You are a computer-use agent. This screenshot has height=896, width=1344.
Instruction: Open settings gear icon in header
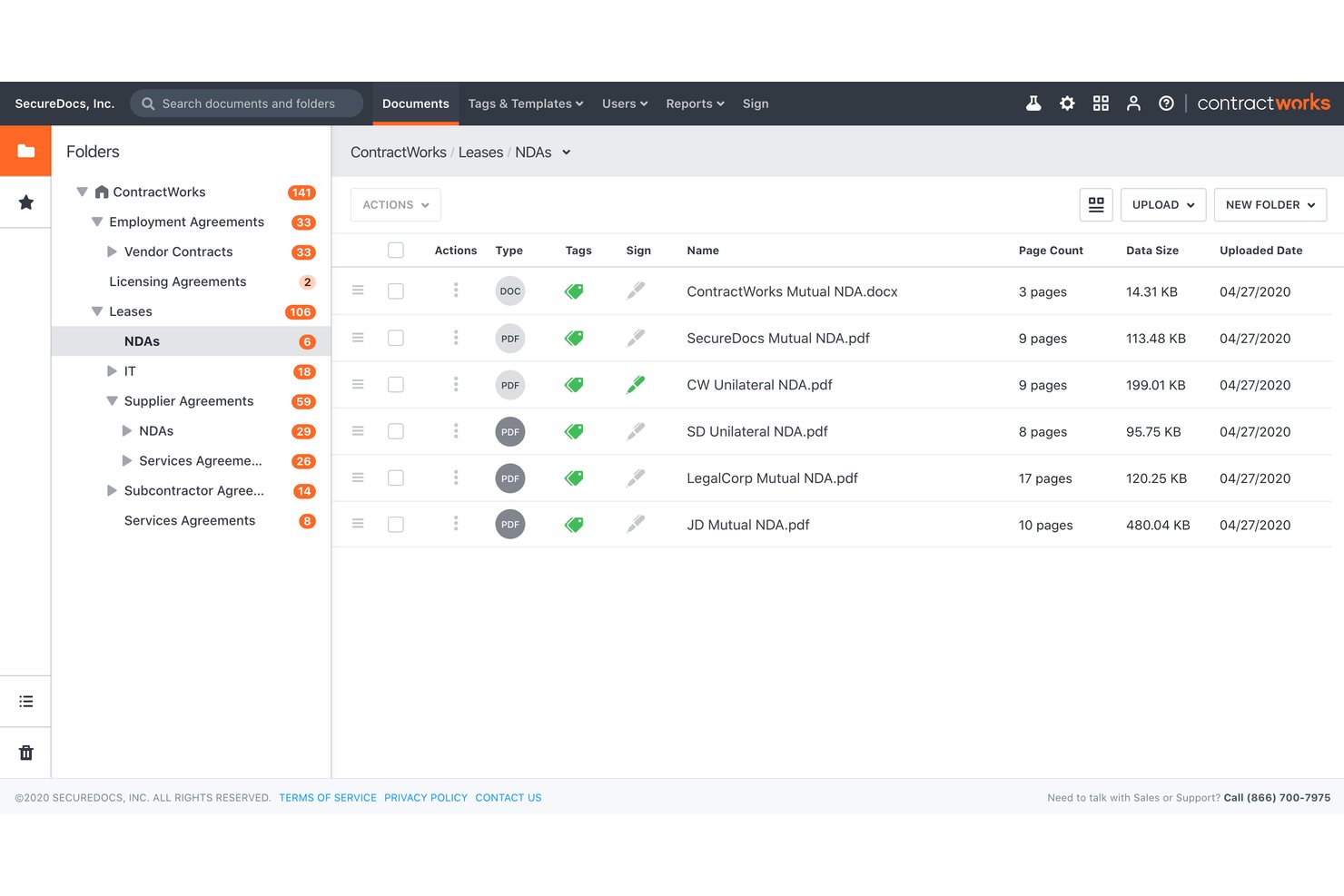[x=1067, y=103]
